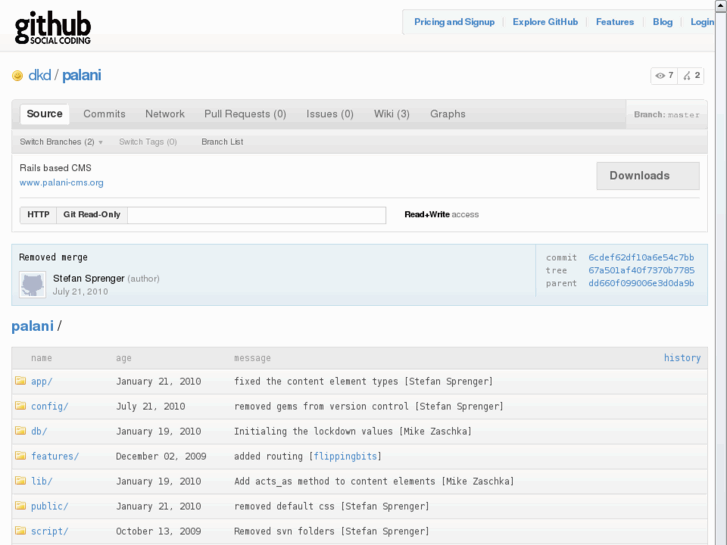Click the forks icon counter
727x545 pixels.
[692, 75]
